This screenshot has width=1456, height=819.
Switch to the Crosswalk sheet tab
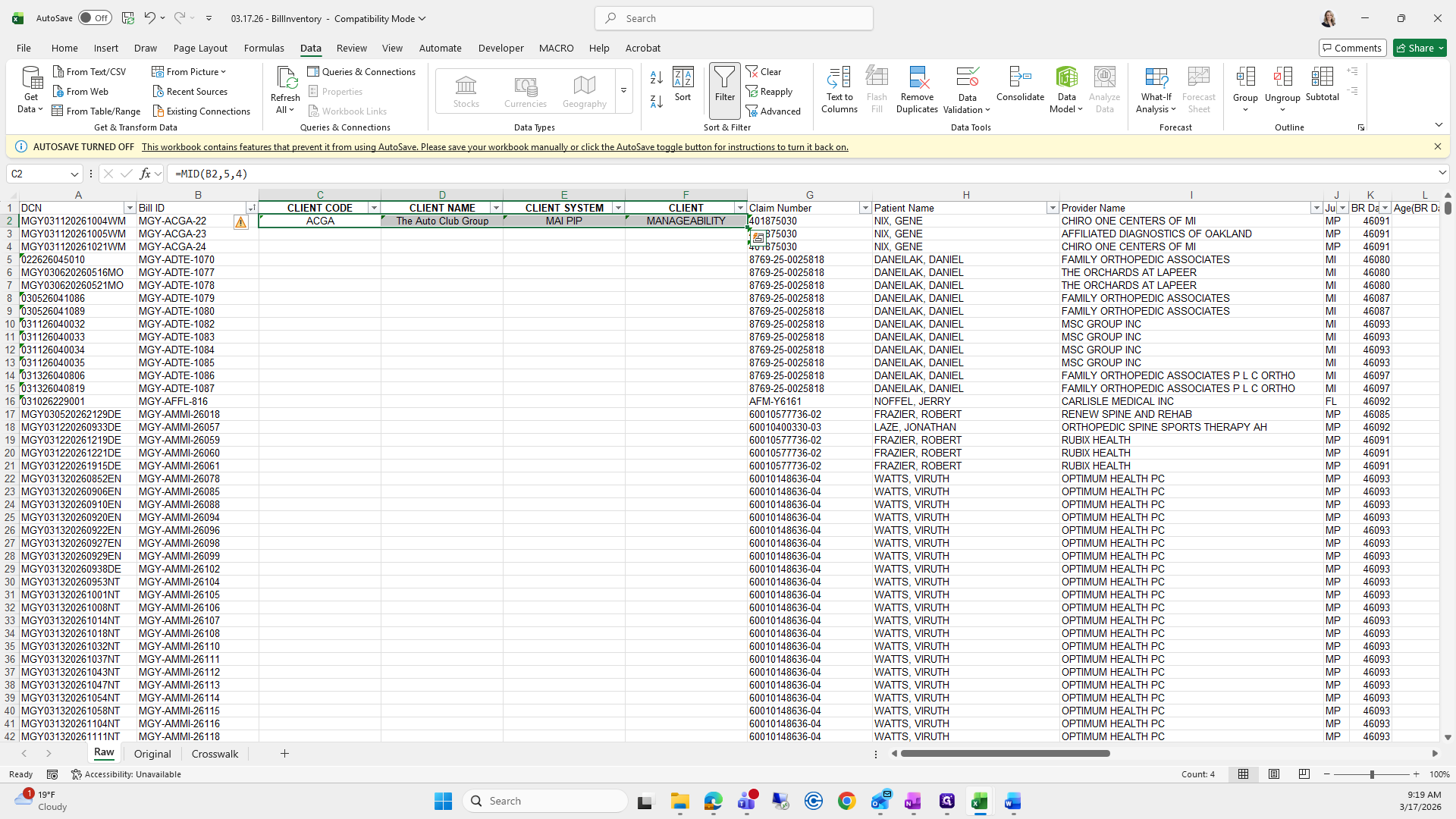[x=215, y=754]
